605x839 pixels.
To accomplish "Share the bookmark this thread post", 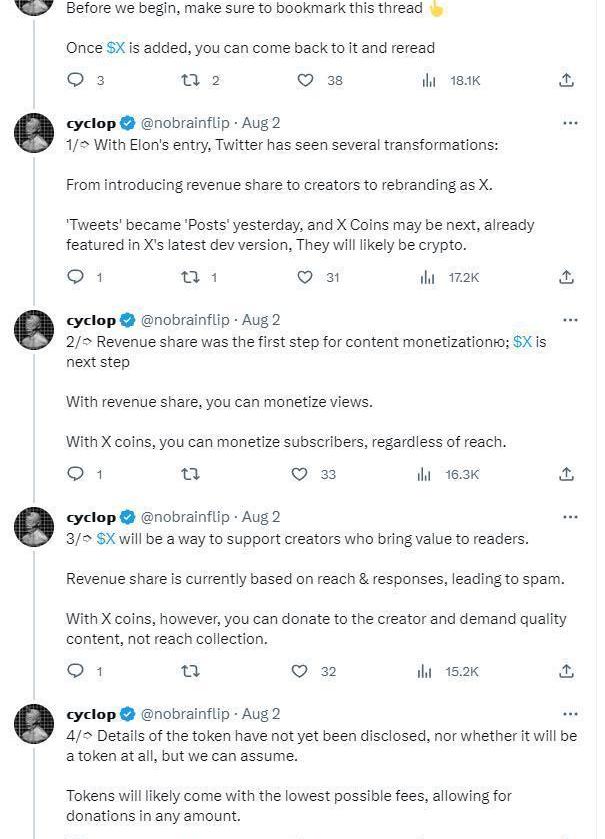I will [x=566, y=80].
